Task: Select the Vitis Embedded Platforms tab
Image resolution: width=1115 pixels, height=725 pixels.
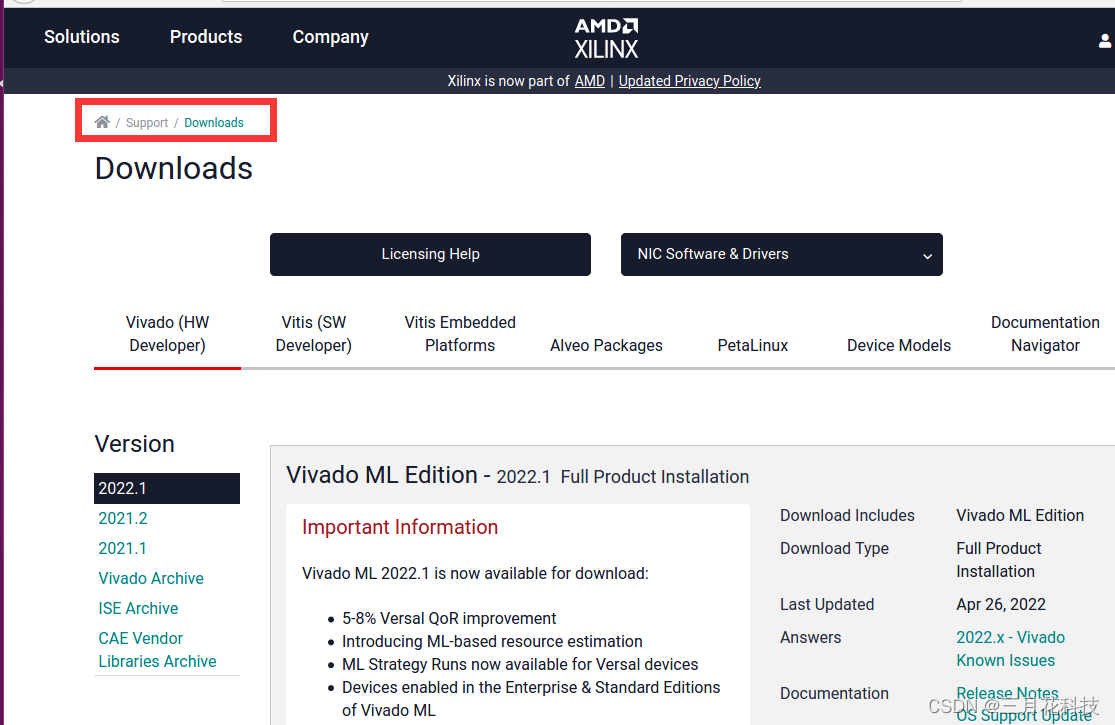Action: tap(460, 334)
